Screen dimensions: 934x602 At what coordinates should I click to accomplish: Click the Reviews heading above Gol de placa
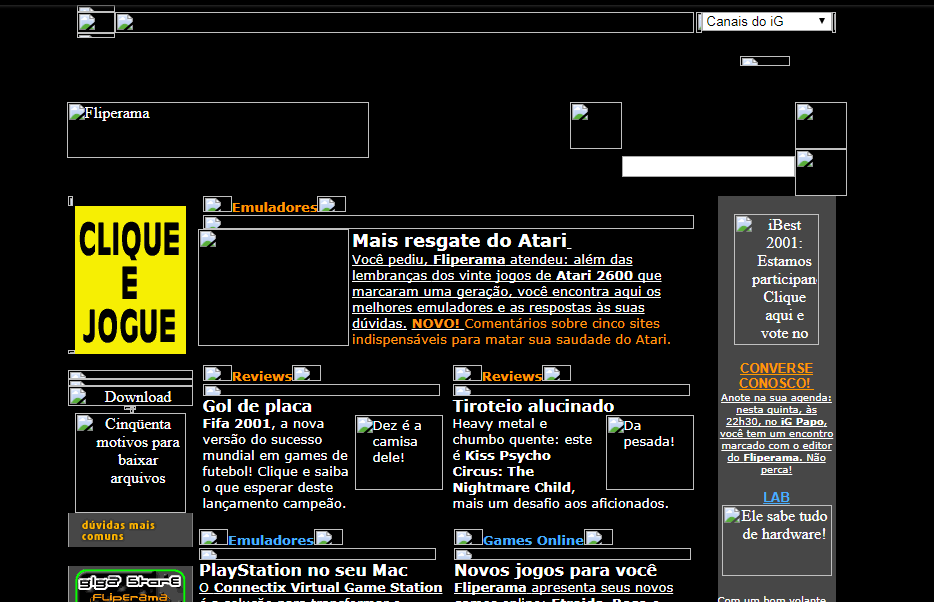pyautogui.click(x=261, y=376)
